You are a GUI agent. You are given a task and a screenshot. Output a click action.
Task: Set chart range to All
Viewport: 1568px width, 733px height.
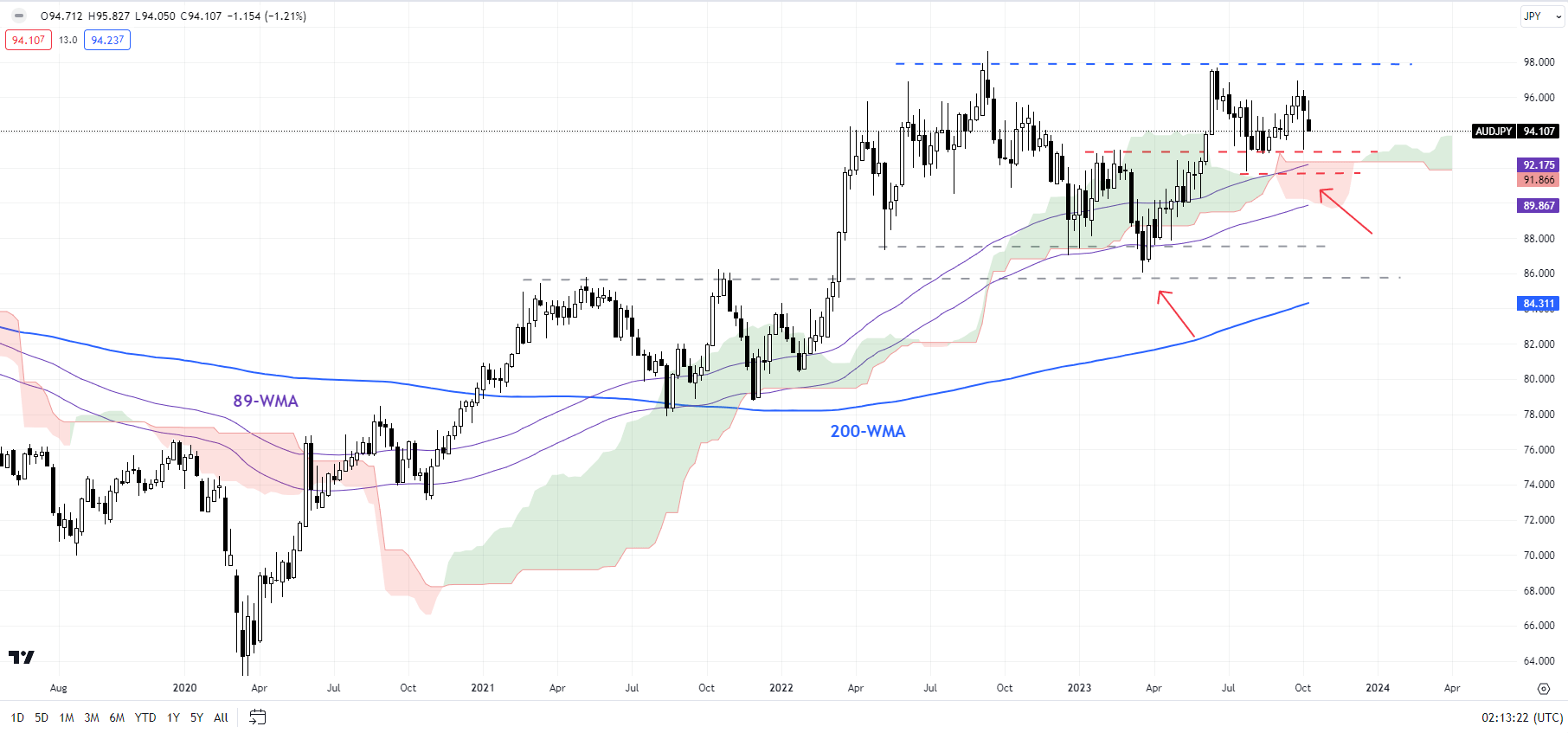221,717
